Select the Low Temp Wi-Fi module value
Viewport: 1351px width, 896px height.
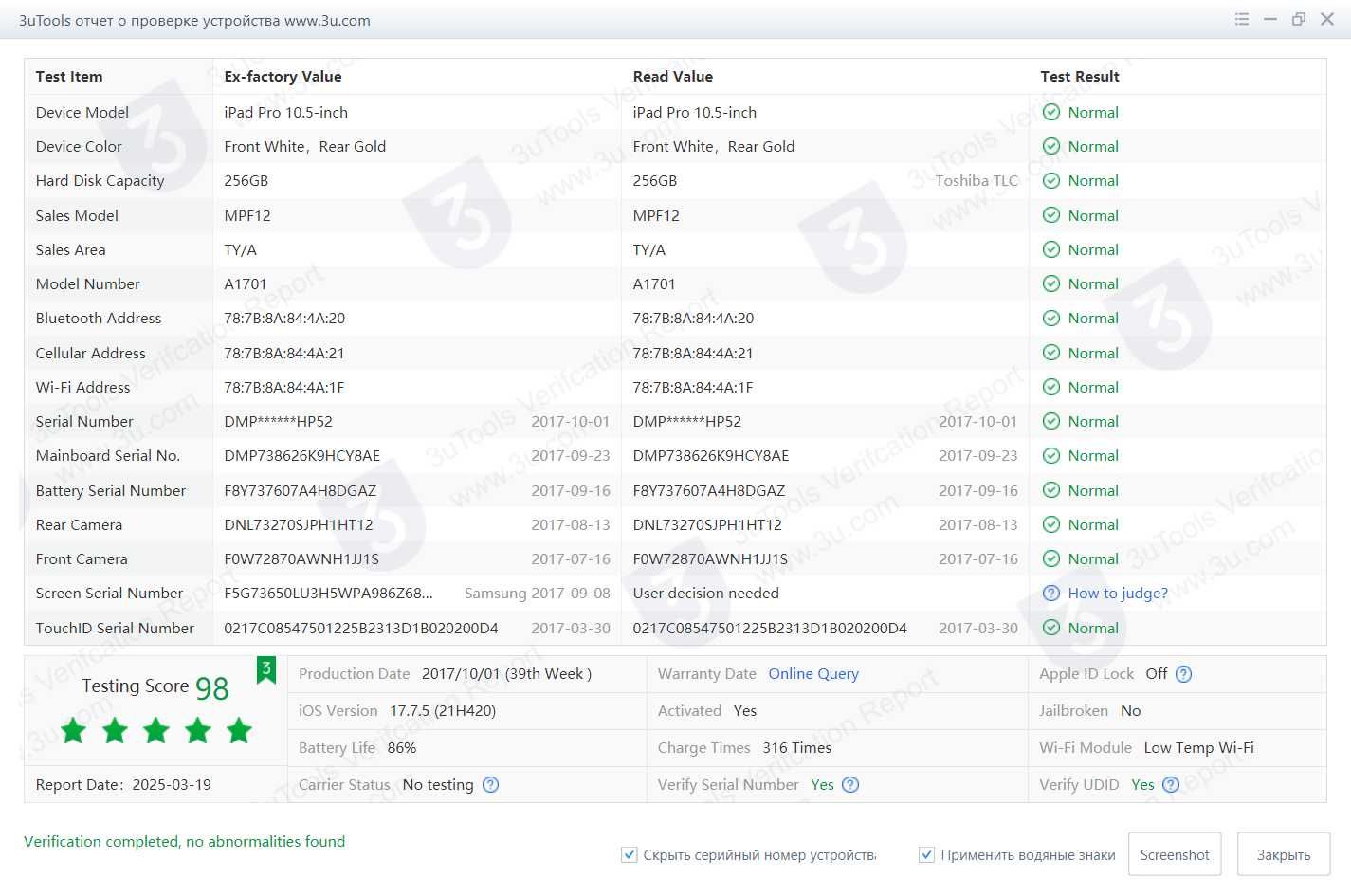1199,747
